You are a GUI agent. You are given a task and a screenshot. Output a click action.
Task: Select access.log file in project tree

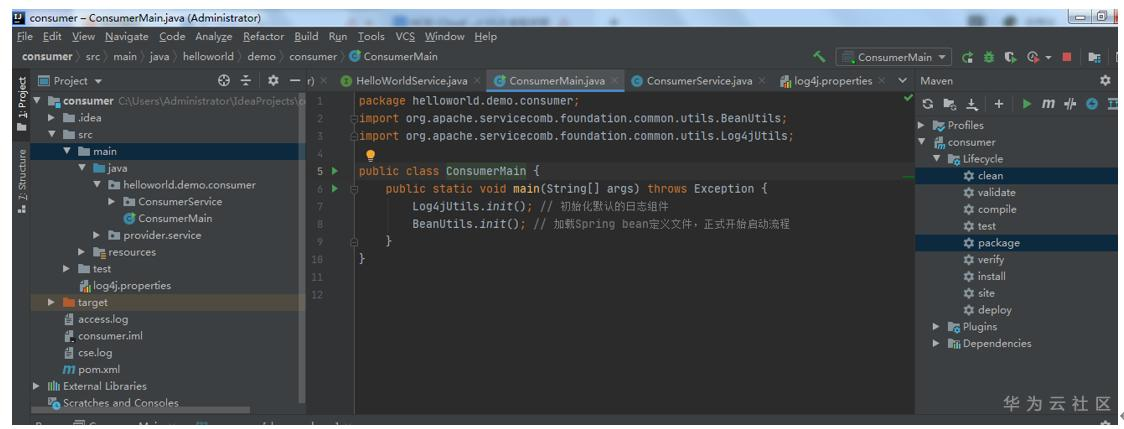tap(95, 319)
